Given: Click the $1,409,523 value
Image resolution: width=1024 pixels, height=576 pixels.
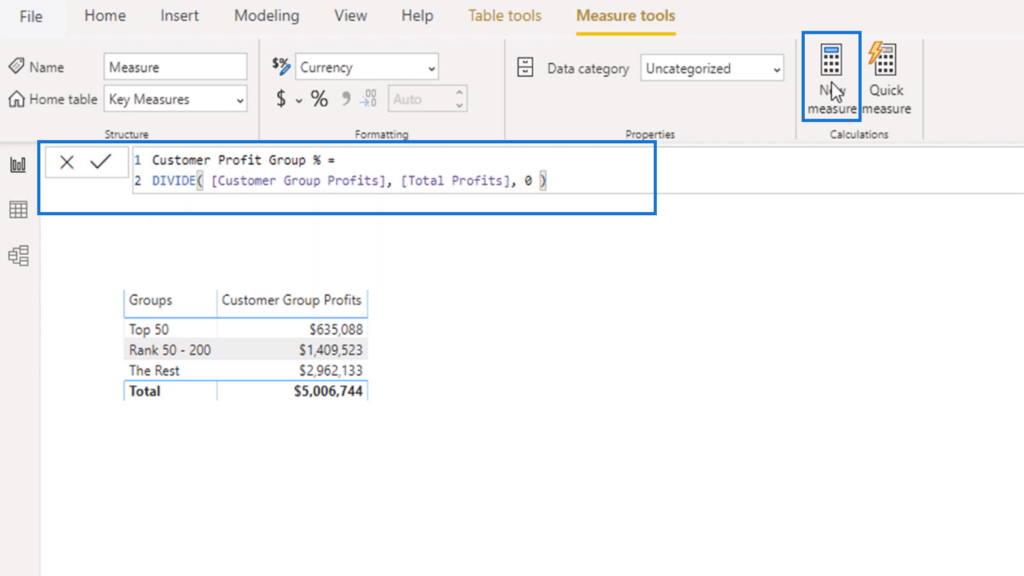Looking at the screenshot, I should 330,350.
